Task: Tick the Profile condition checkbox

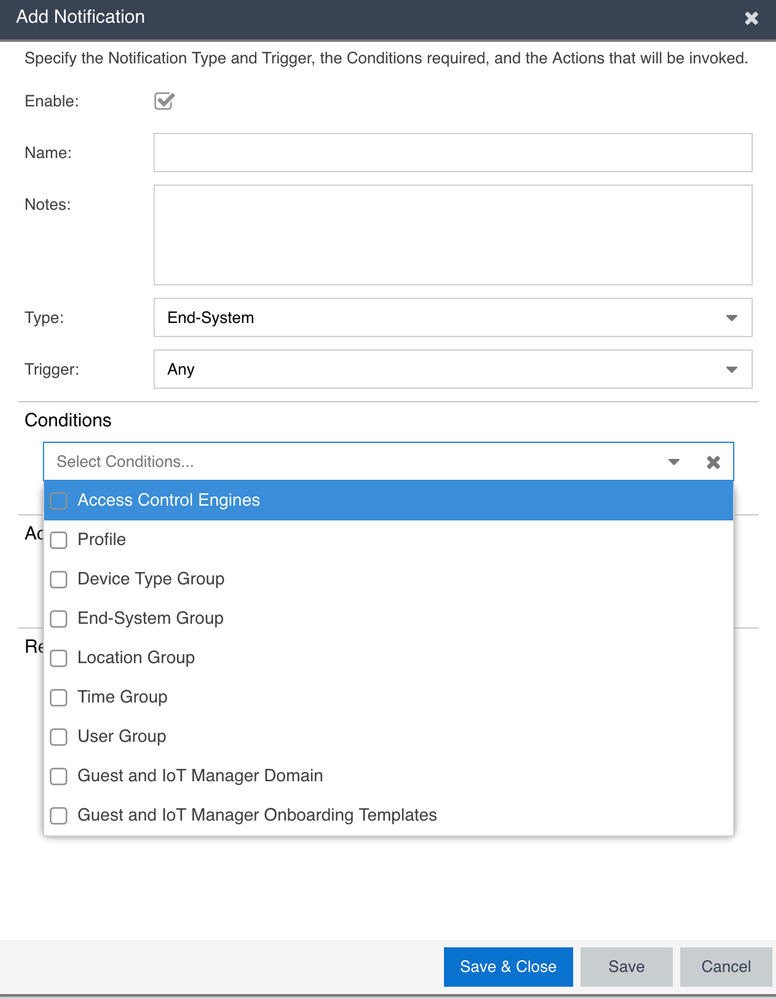Action: pos(59,540)
